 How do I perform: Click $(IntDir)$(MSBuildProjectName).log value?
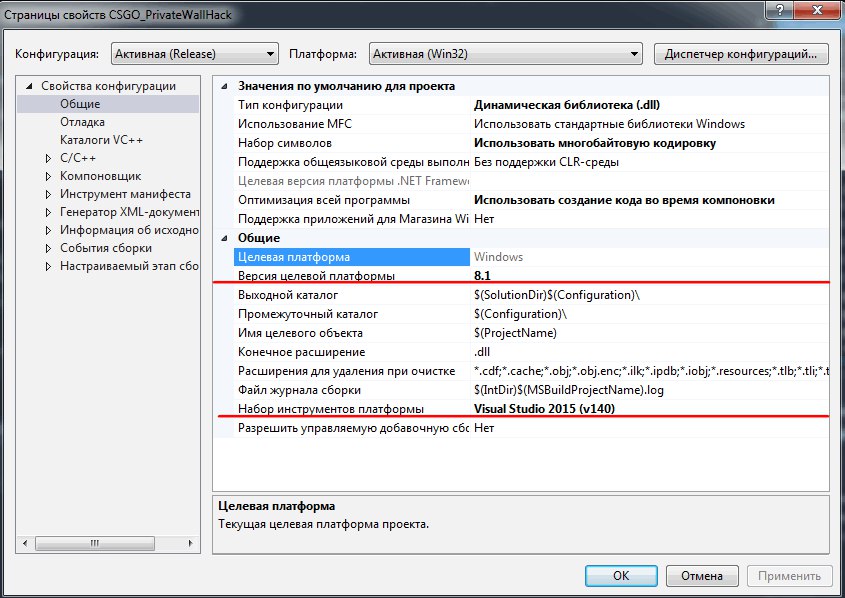569,390
